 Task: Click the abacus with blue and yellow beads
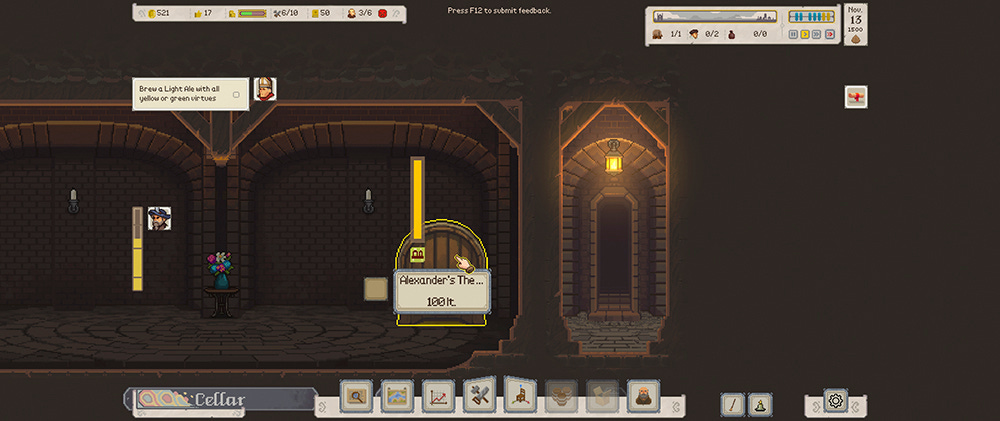[x=811, y=17]
